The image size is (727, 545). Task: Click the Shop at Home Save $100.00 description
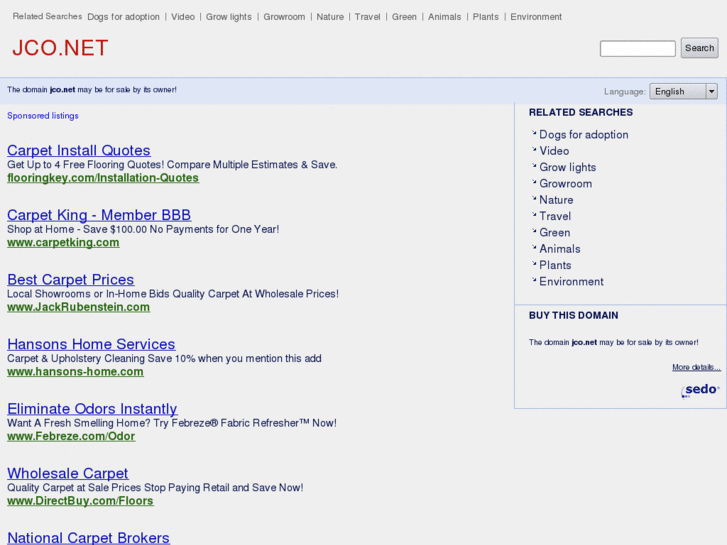coord(143,229)
